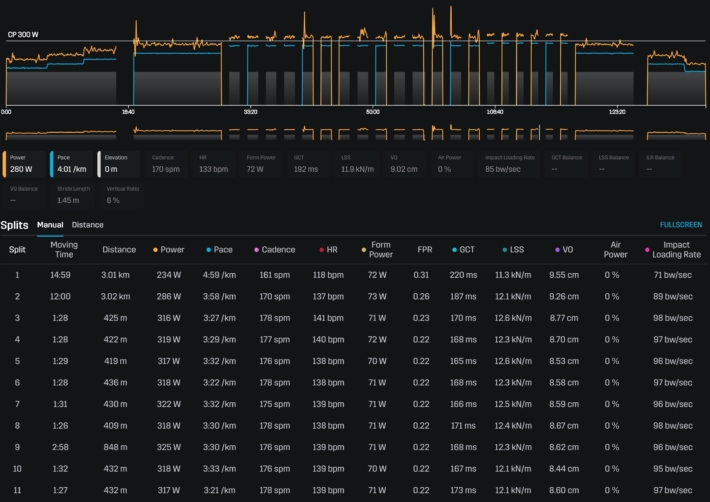Toggle the Power metric tile
This screenshot has height=502, width=710.
tap(25, 163)
